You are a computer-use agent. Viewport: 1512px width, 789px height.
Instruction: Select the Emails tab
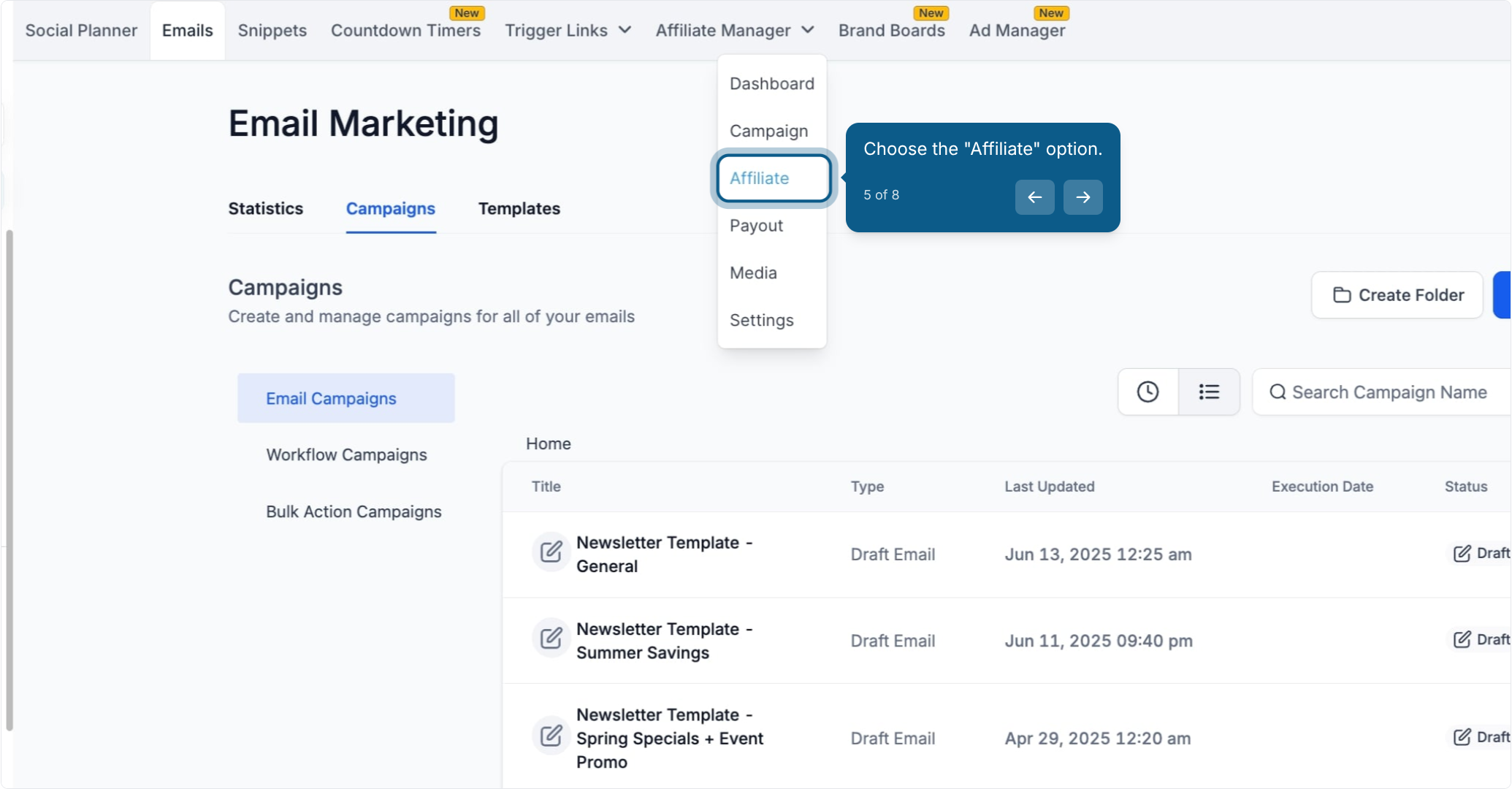(x=188, y=31)
